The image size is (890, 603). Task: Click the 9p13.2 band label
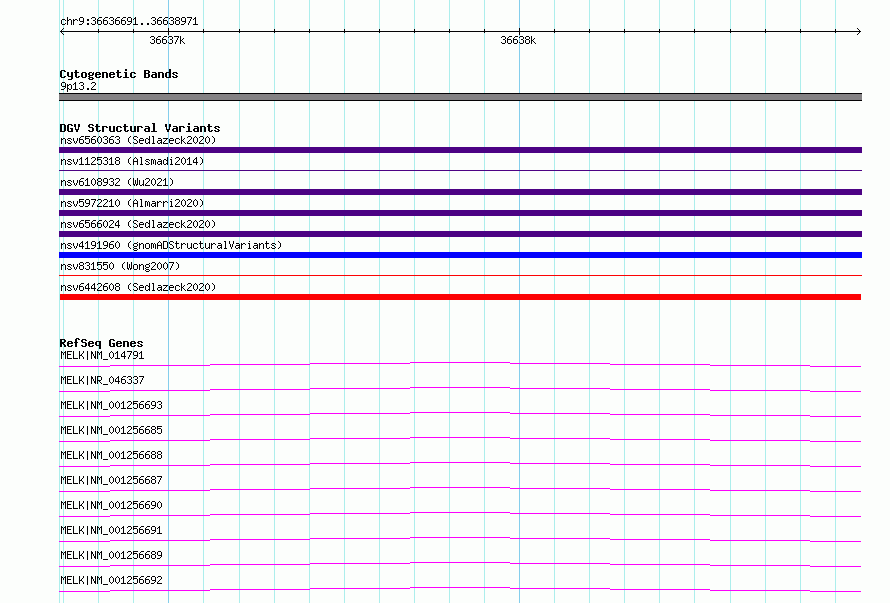pos(78,86)
